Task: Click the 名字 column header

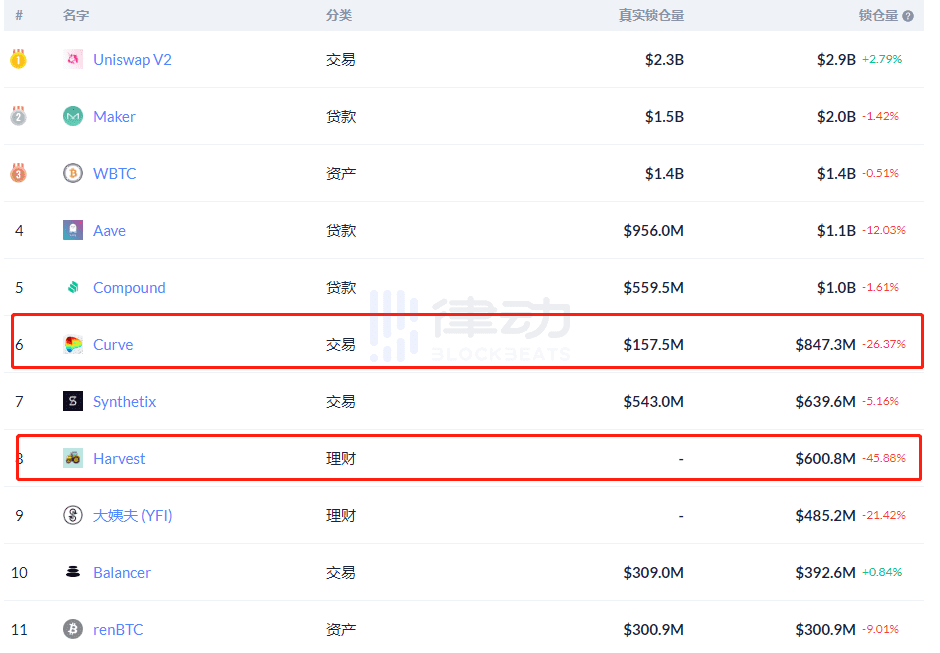Action: click(76, 16)
